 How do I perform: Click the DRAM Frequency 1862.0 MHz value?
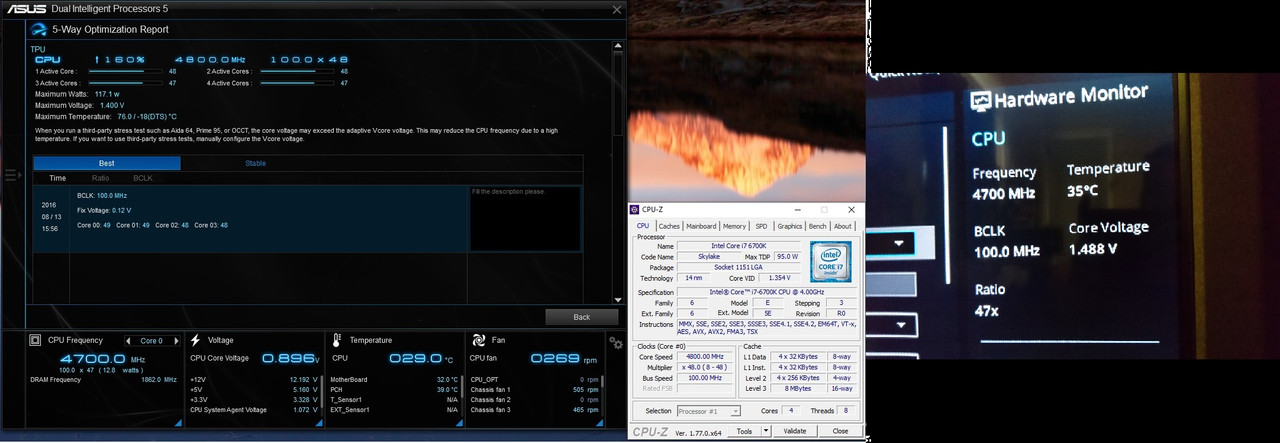click(161, 380)
